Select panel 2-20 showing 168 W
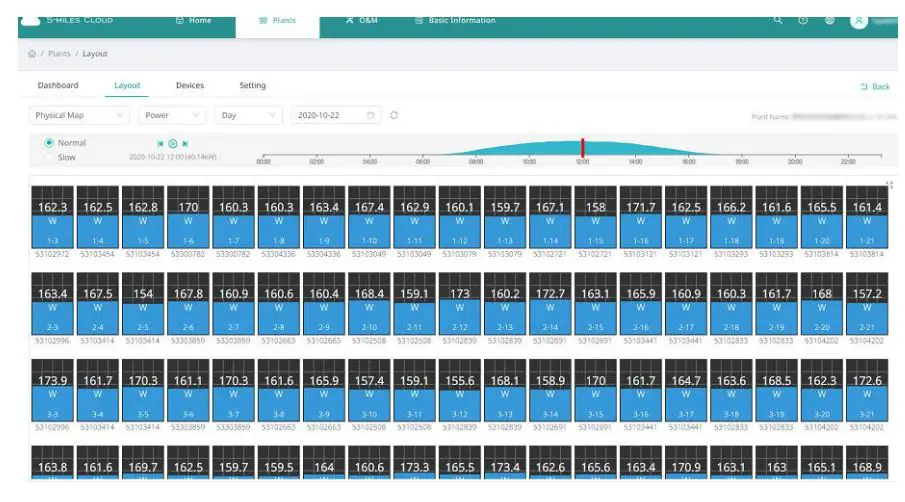This screenshot has width=905, height=502. point(822,304)
